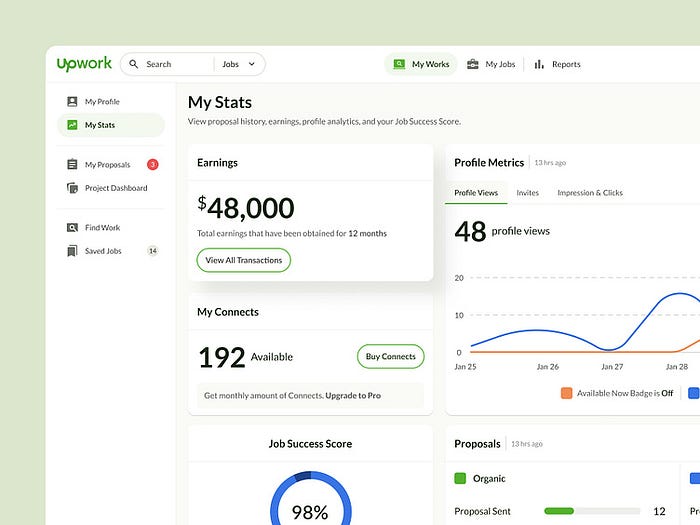Click the Project Dashboard sidebar icon

point(72,188)
